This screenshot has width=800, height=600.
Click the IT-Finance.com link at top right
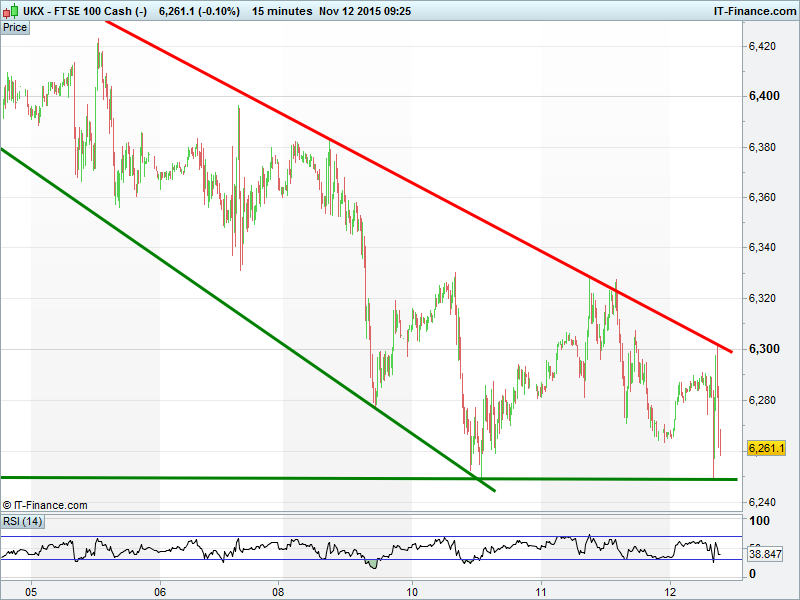[755, 11]
